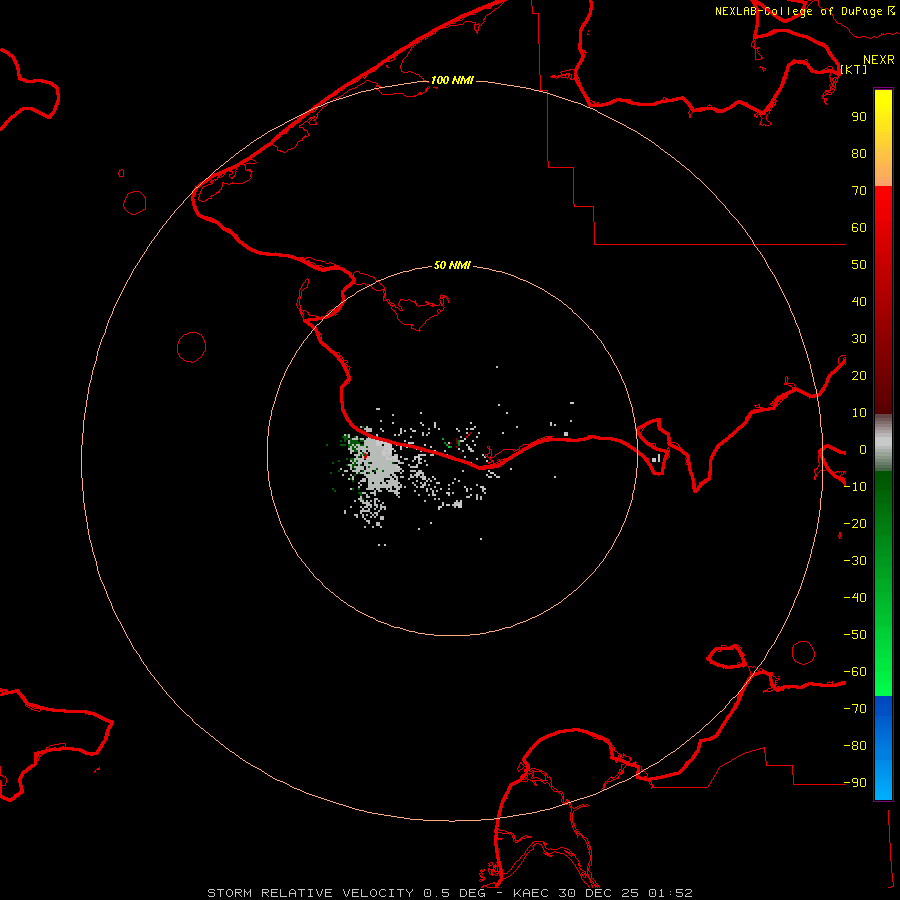This screenshot has height=900, width=900.
Task: Click the 0 value on velocity scale
Action: click(863, 450)
